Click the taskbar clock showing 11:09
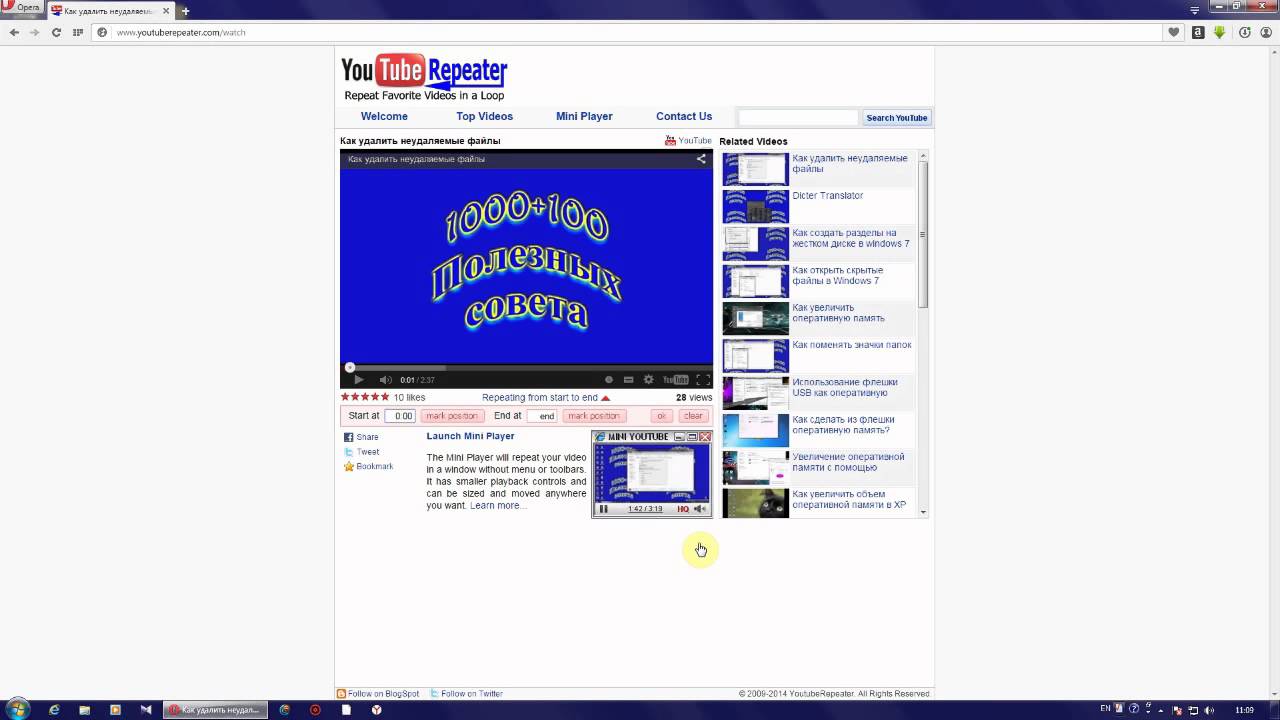The image size is (1280, 720). [1244, 710]
